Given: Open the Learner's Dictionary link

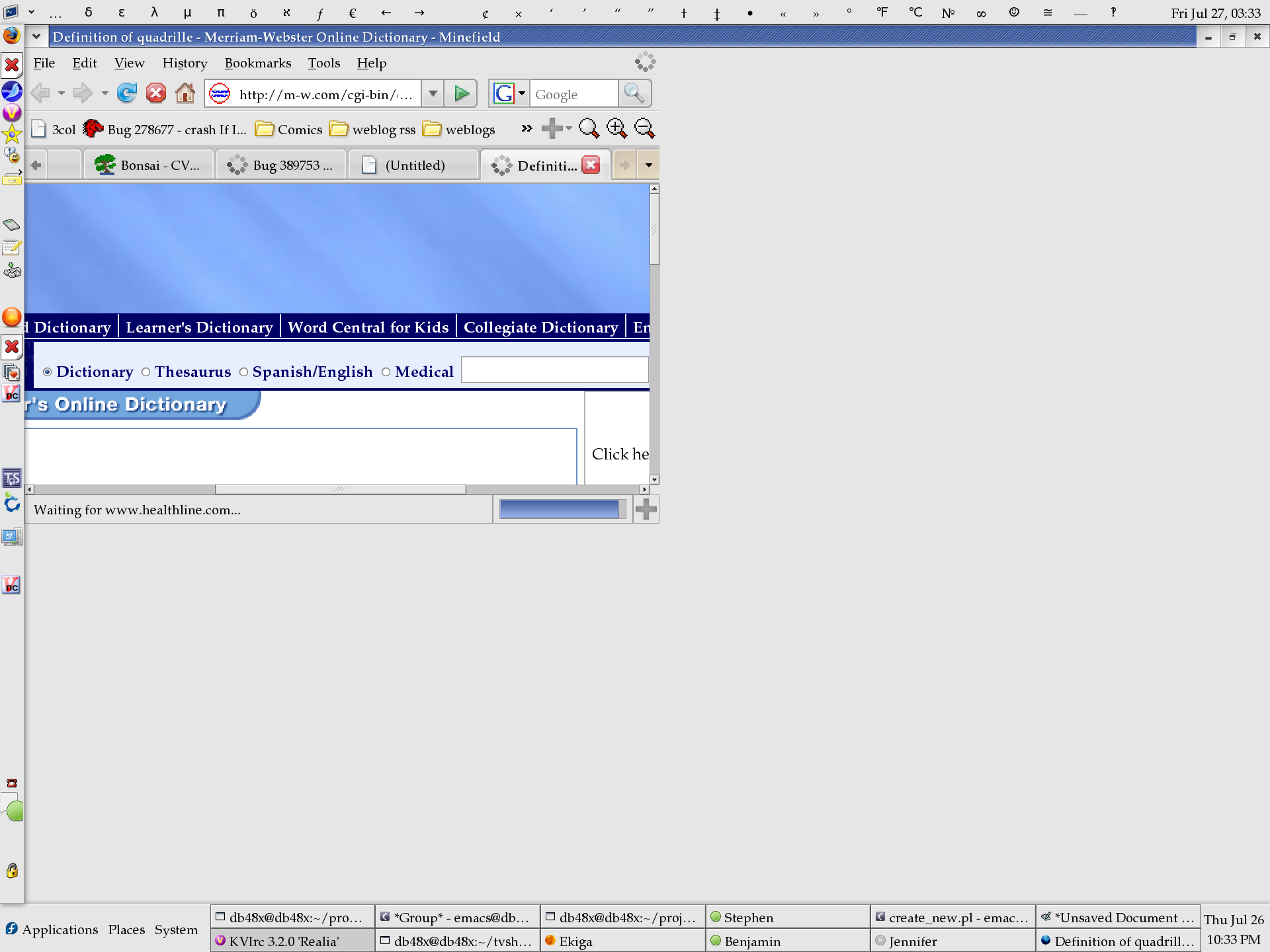Looking at the screenshot, I should click(199, 327).
